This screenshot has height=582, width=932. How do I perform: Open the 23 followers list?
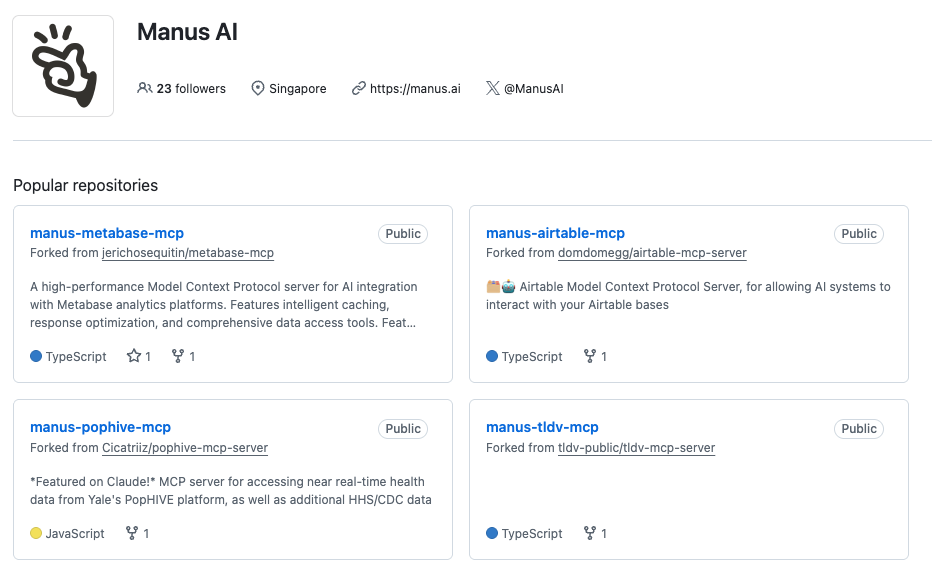pyautogui.click(x=190, y=89)
